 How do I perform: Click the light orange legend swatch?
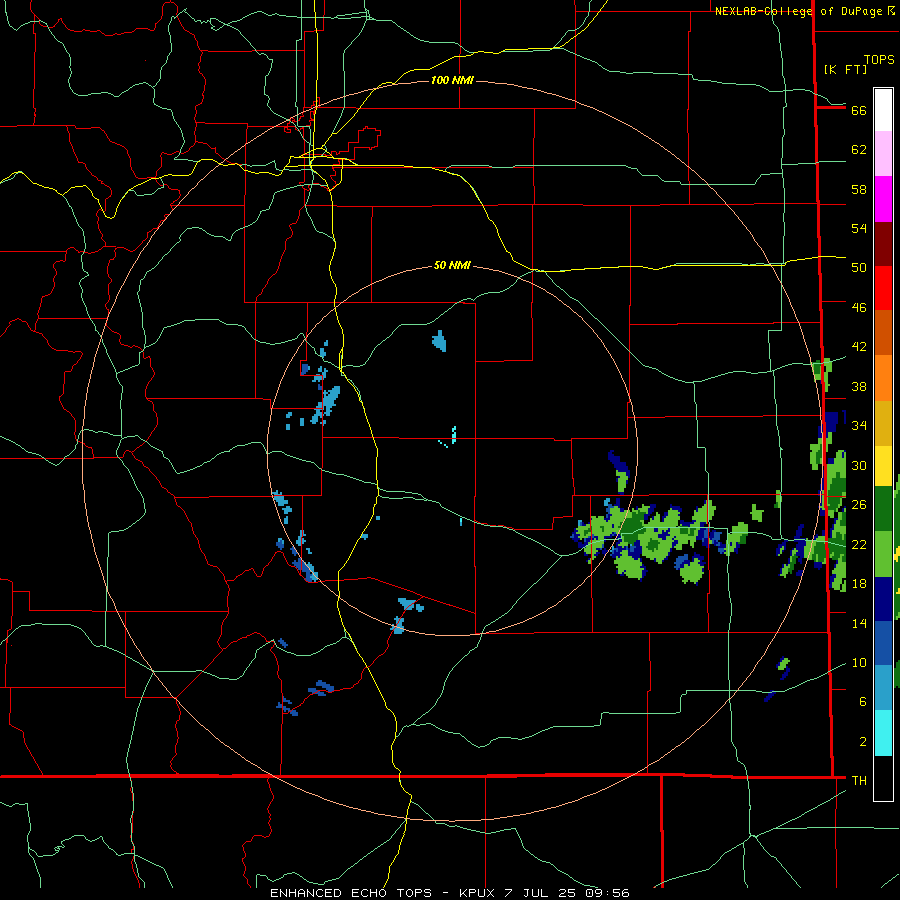click(x=883, y=378)
